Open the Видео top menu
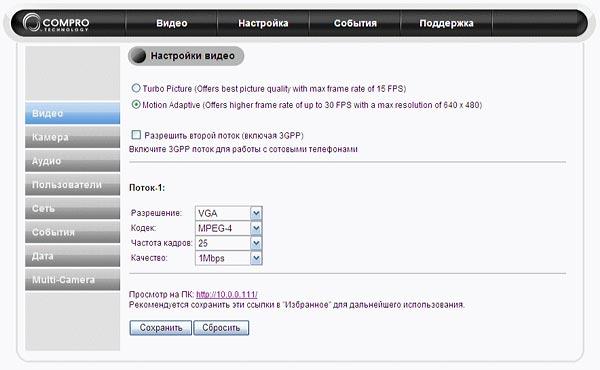The image size is (600, 370). click(x=171, y=23)
